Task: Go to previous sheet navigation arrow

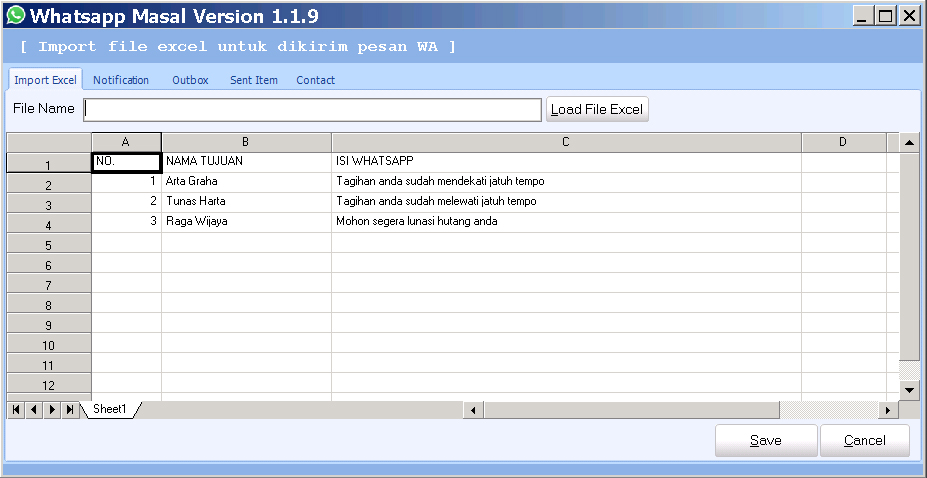Action: (x=34, y=409)
